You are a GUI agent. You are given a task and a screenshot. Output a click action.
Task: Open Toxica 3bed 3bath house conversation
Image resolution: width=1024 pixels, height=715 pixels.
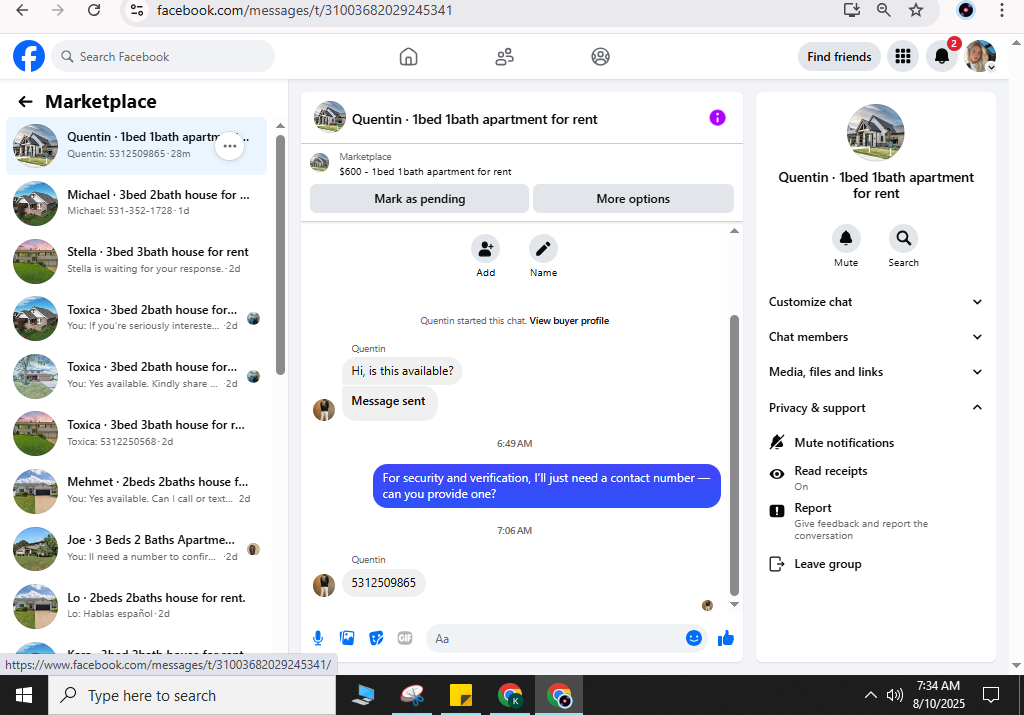[x=136, y=433]
